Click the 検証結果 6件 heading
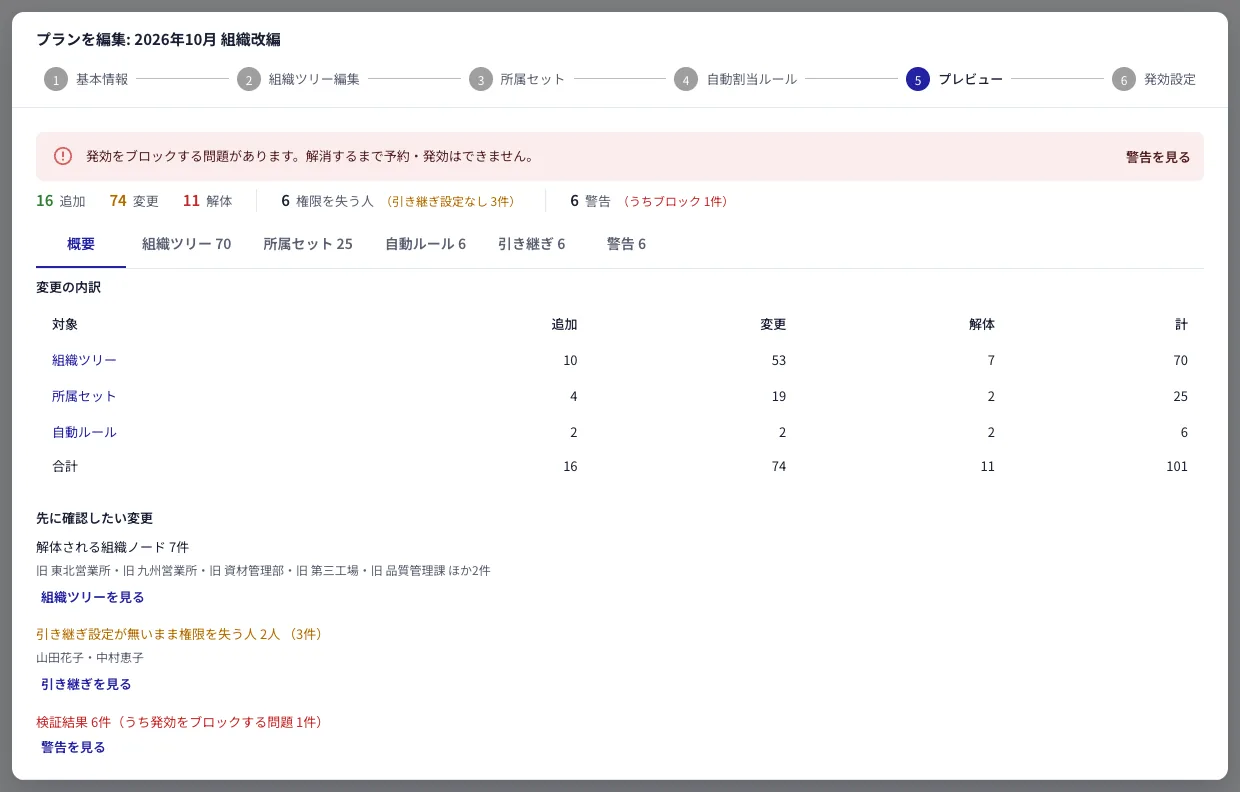This screenshot has width=1240, height=792. [x=182, y=722]
